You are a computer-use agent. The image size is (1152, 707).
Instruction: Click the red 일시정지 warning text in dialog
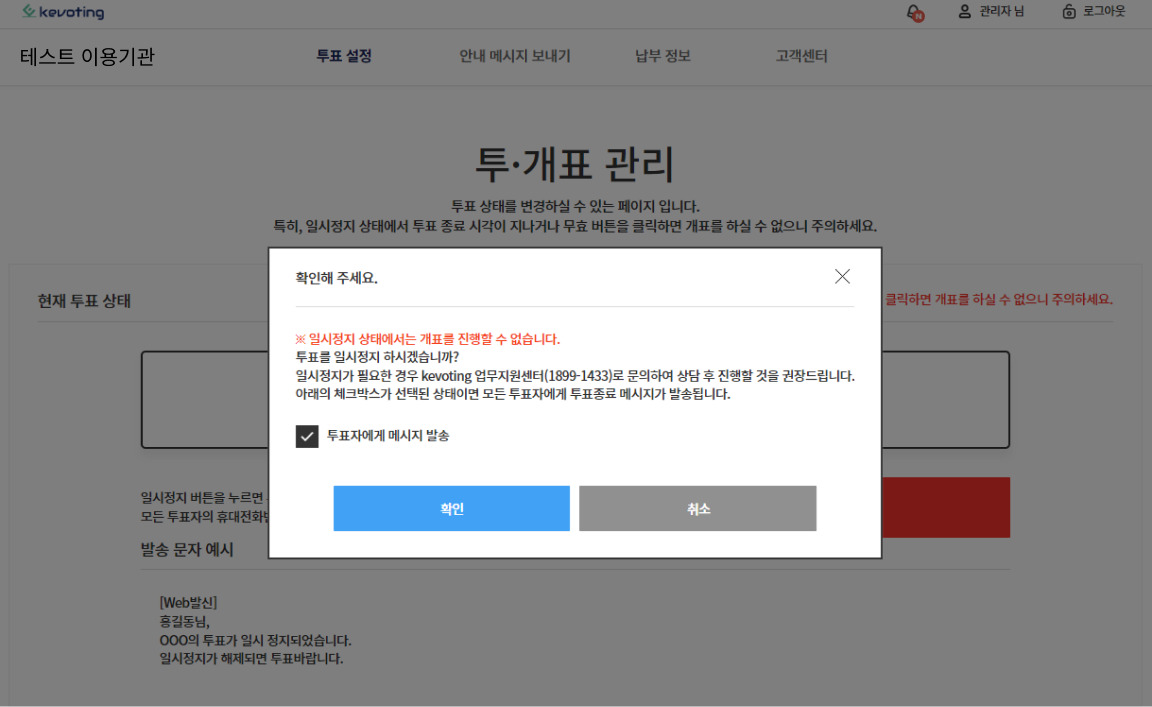[x=428, y=339]
